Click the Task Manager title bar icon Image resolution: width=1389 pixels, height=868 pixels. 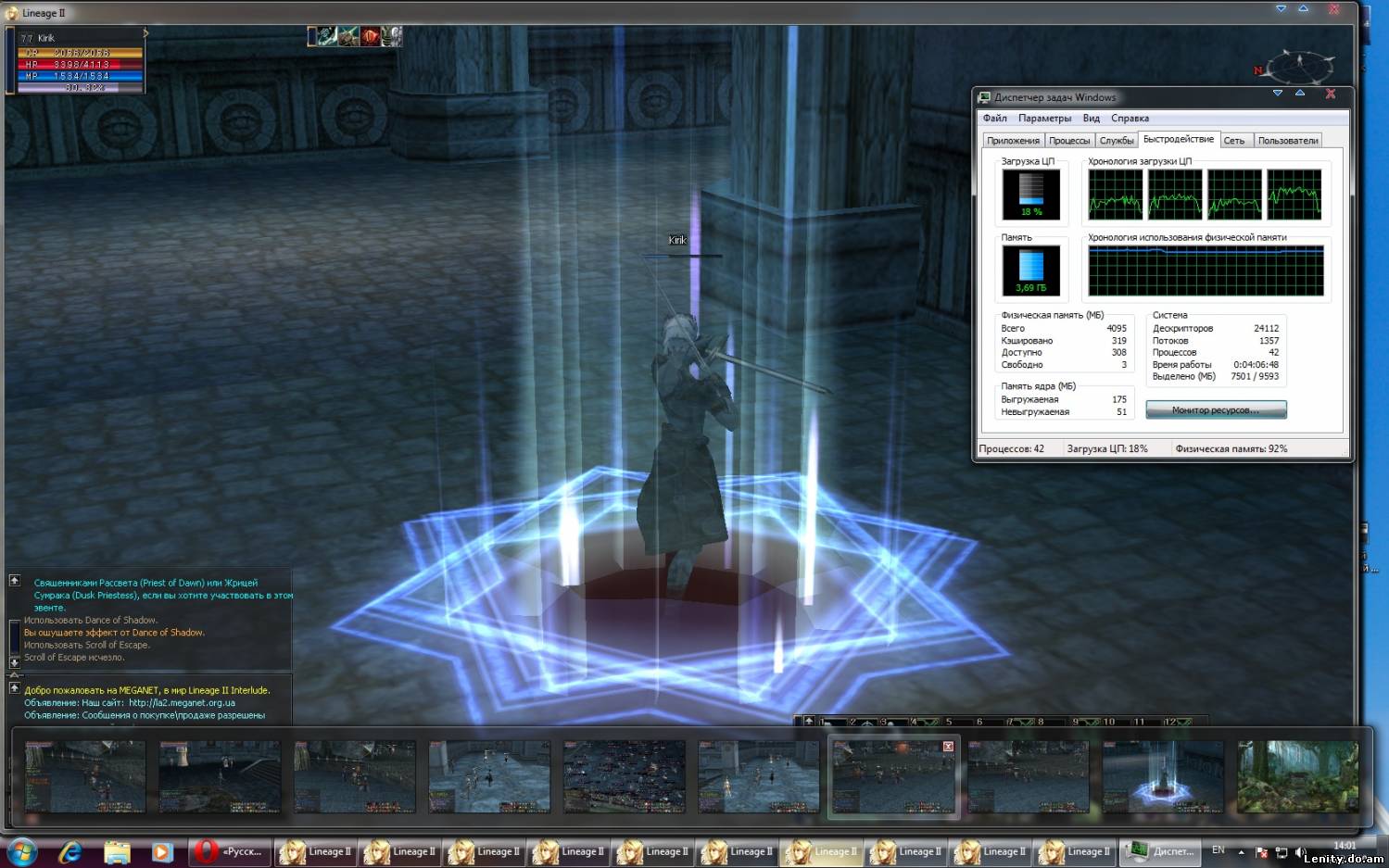pyautogui.click(x=984, y=97)
